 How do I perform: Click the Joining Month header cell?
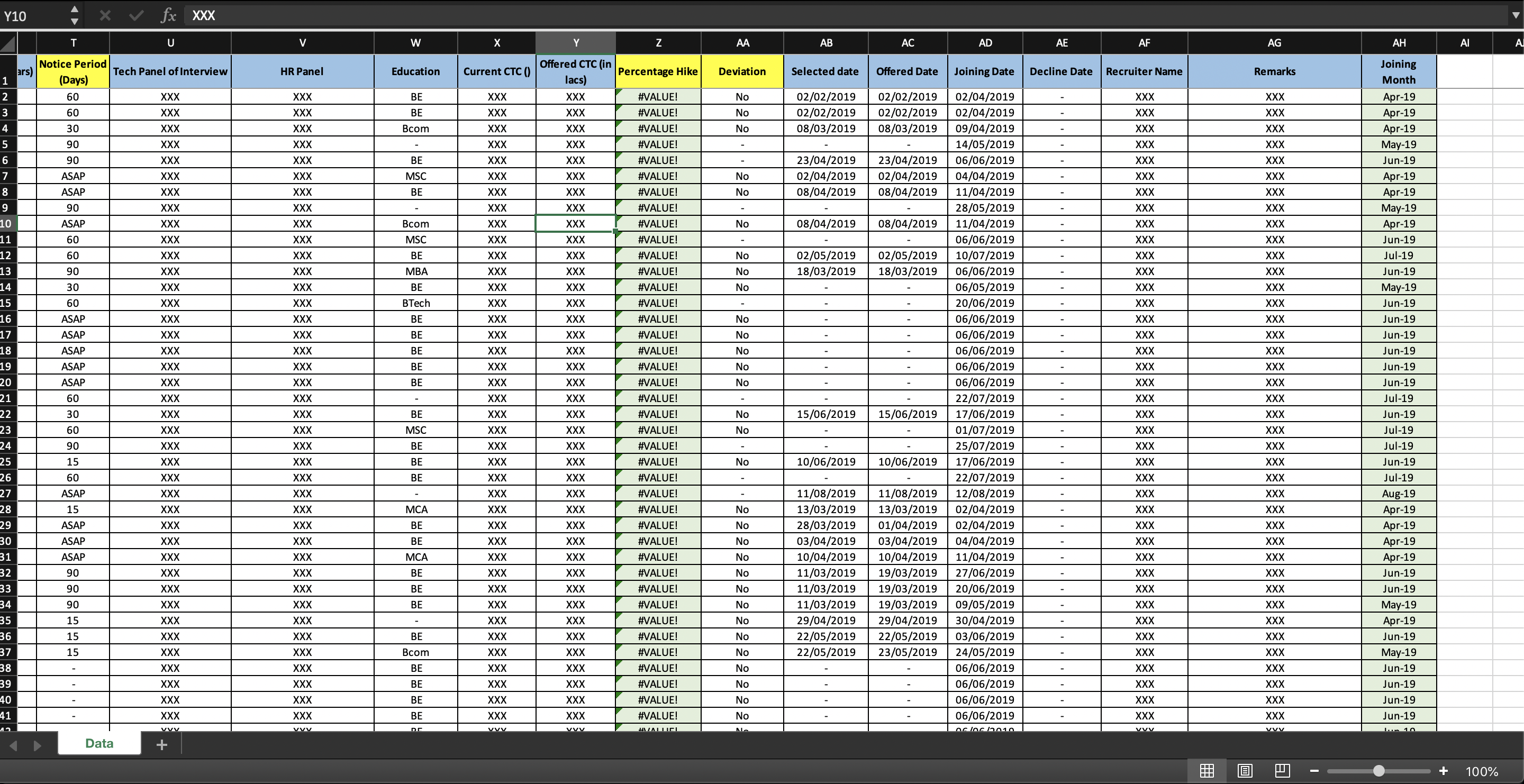click(1399, 71)
